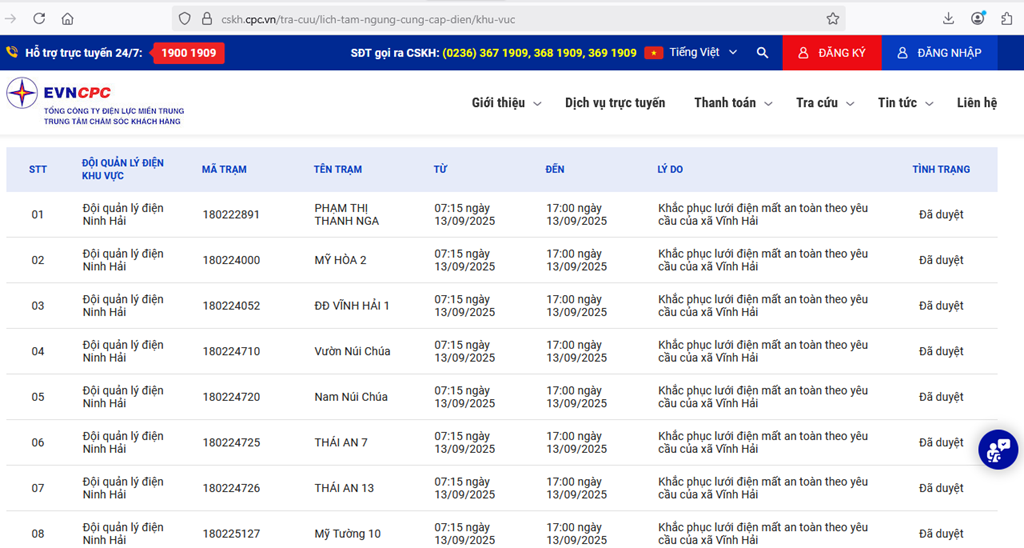Open the shield tracking protection icon

(x=185, y=19)
